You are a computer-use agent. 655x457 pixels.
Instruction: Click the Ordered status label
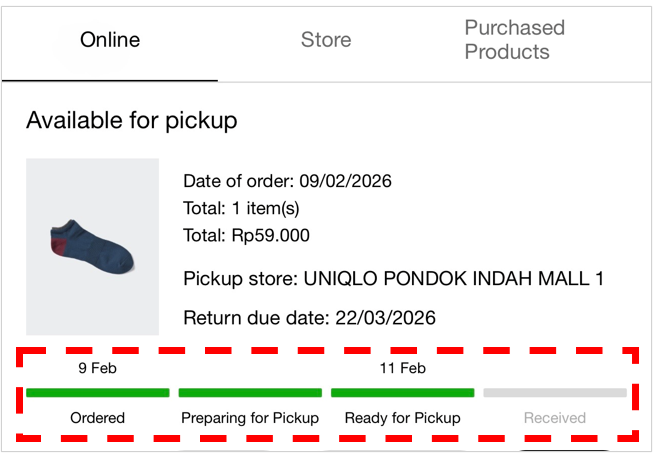97,417
